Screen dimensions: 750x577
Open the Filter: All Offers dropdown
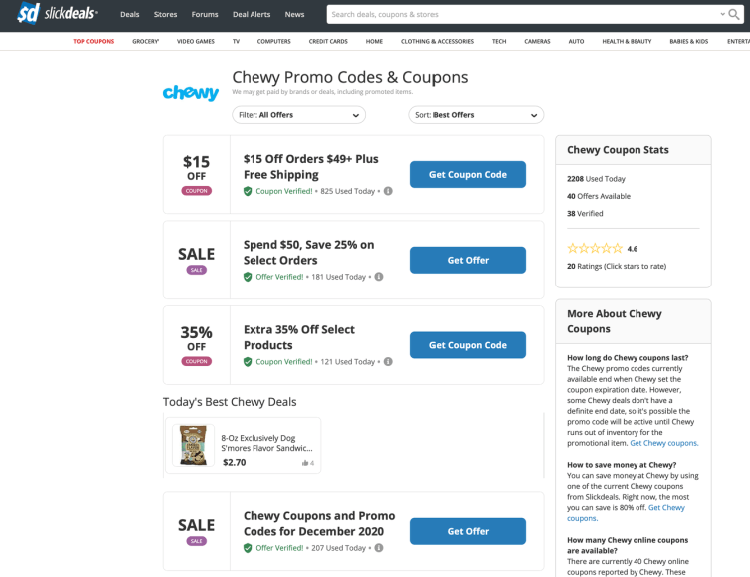coord(299,115)
